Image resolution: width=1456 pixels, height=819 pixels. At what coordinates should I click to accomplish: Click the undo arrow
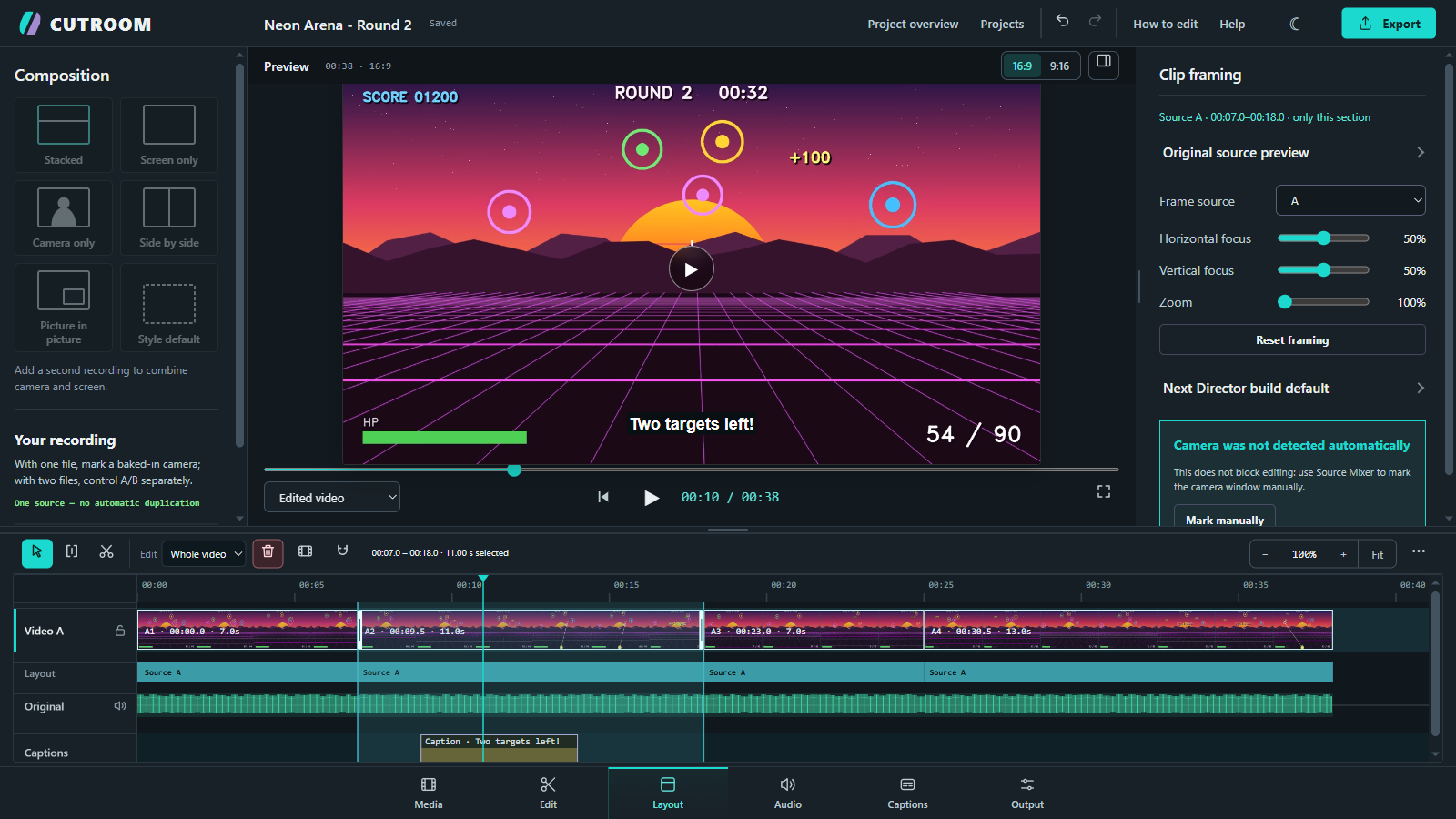click(1062, 21)
